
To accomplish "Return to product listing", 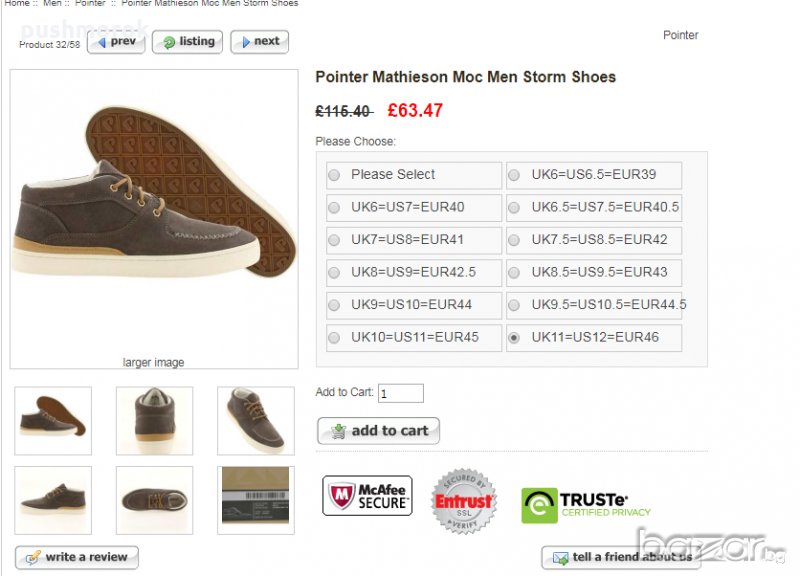I will tap(187, 42).
